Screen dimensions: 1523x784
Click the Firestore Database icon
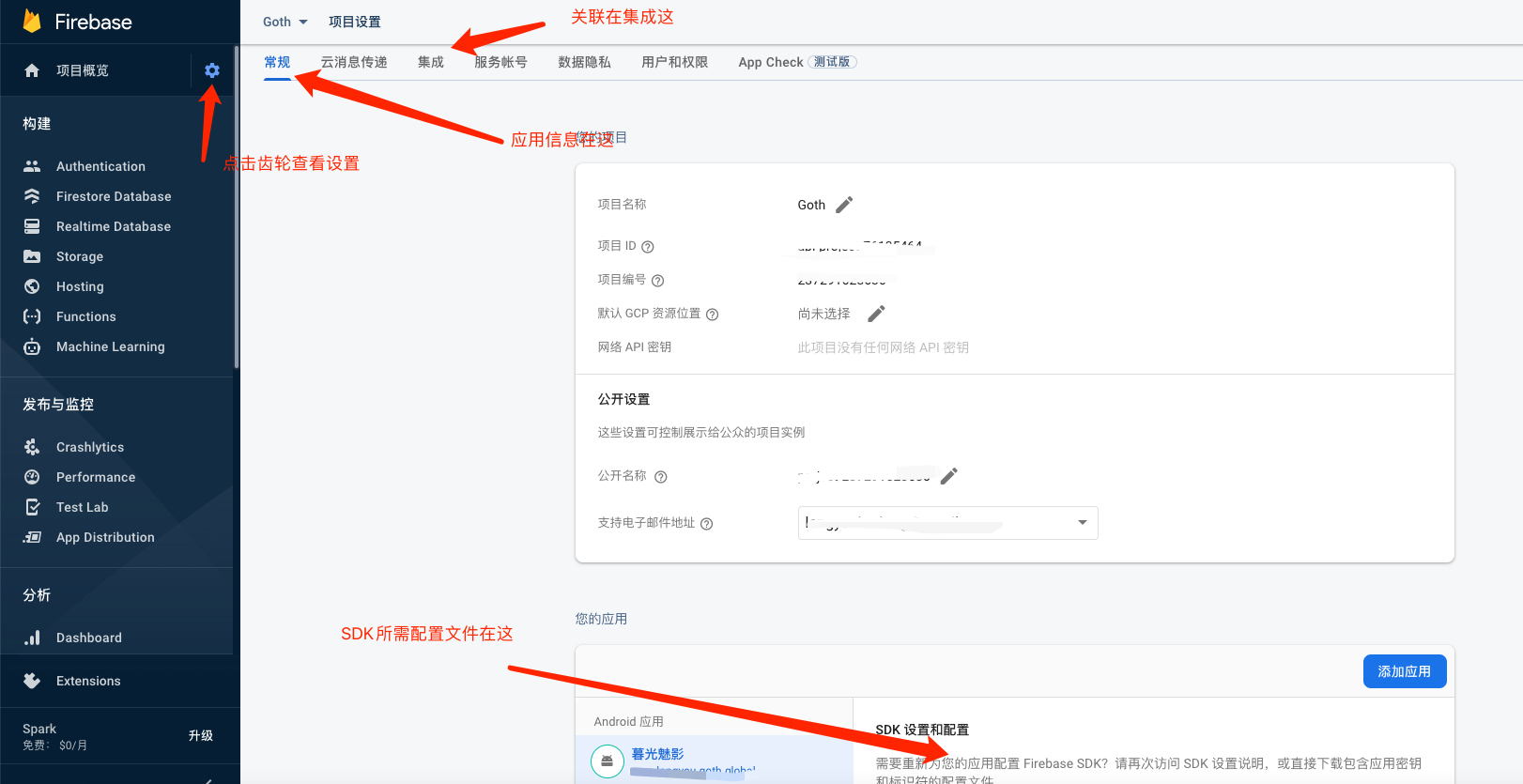(32, 196)
